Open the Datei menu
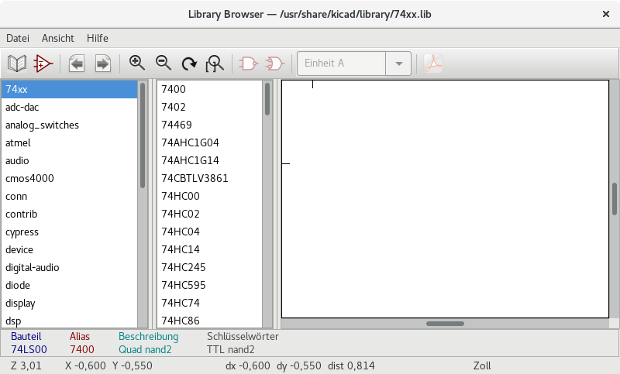The image size is (620, 374). tap(18, 38)
